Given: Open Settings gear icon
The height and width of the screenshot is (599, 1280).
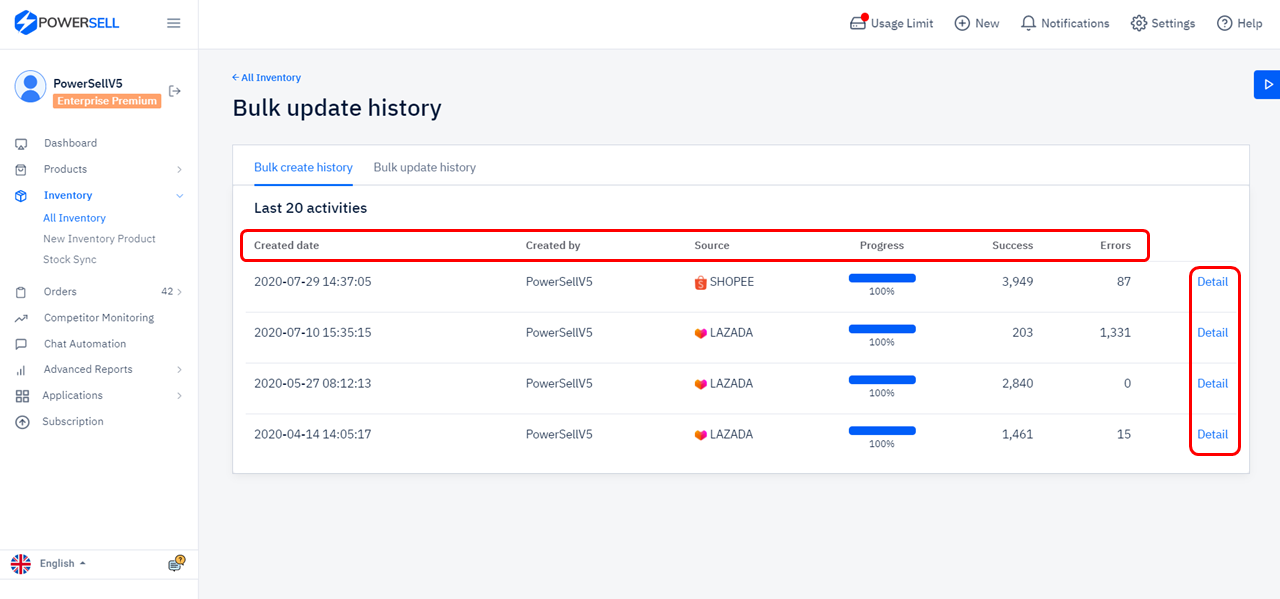Looking at the screenshot, I should point(1138,23).
